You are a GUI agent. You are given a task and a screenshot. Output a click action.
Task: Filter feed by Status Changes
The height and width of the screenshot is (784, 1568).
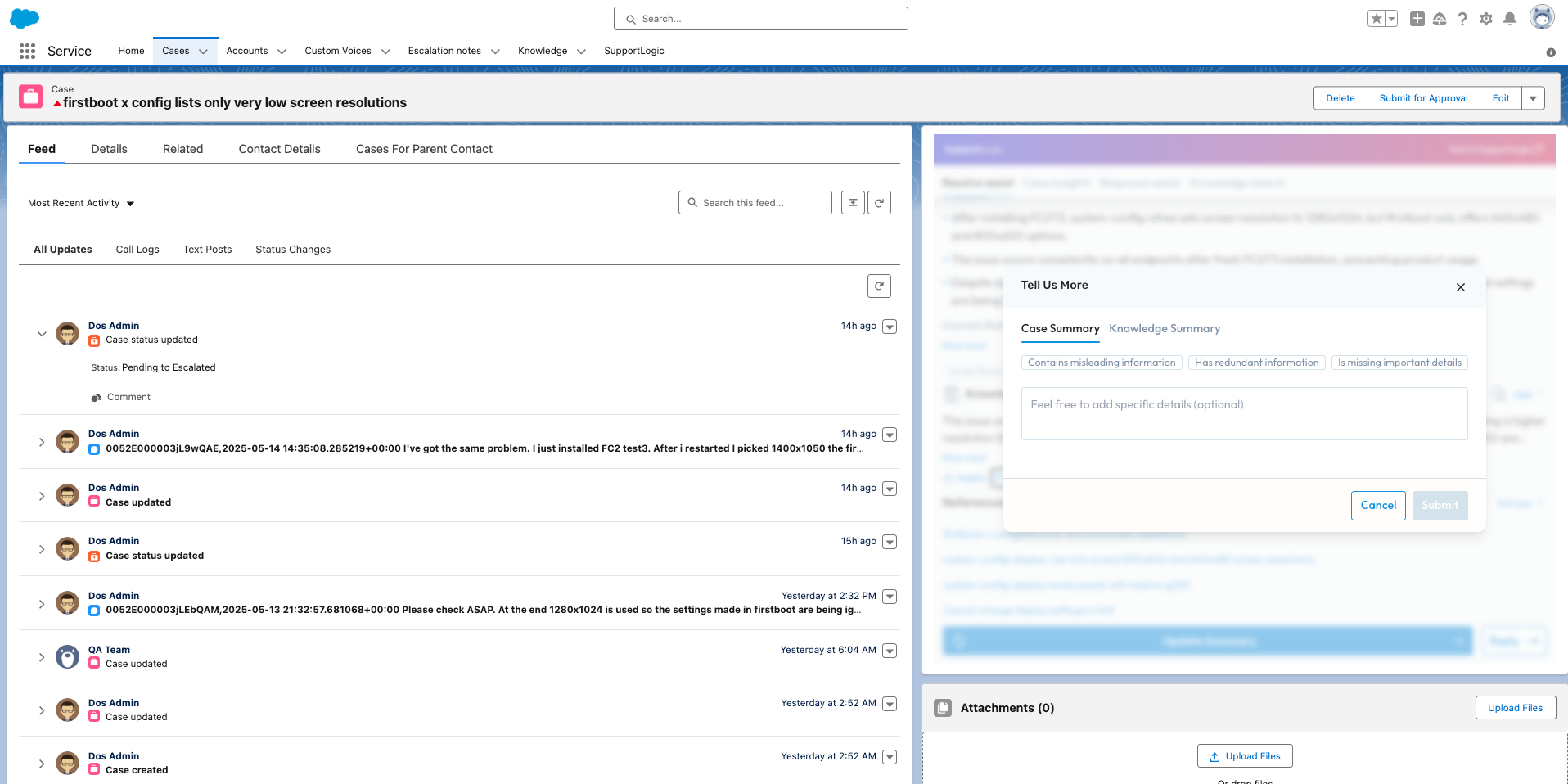click(x=293, y=250)
